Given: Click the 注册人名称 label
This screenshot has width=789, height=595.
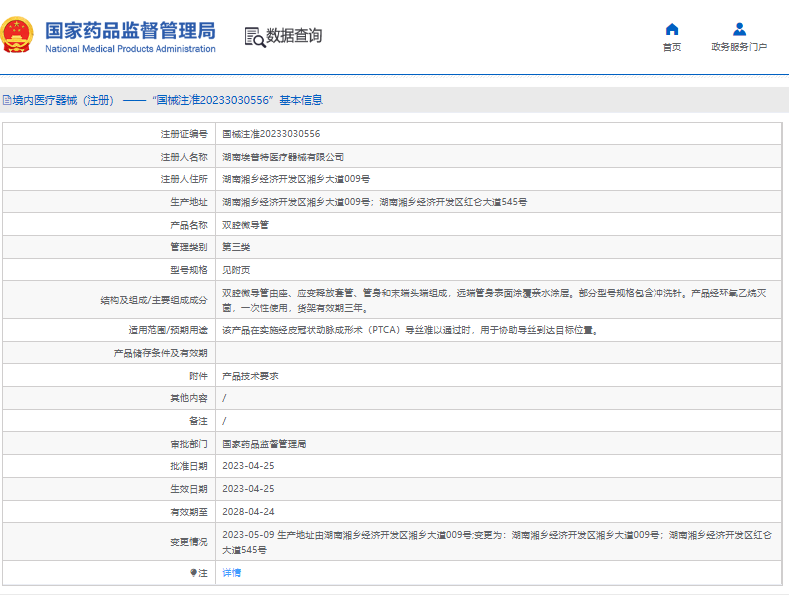Looking at the screenshot, I should [184, 157].
